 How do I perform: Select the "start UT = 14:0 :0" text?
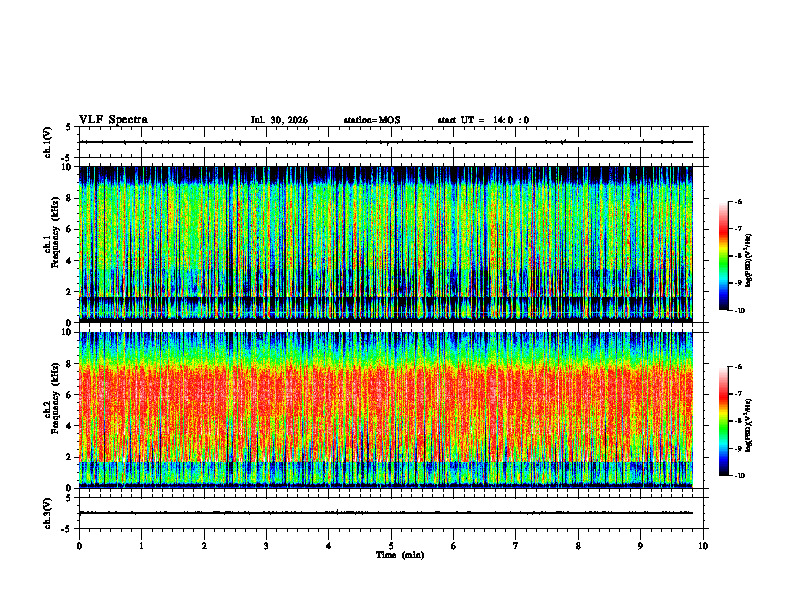pos(483,120)
